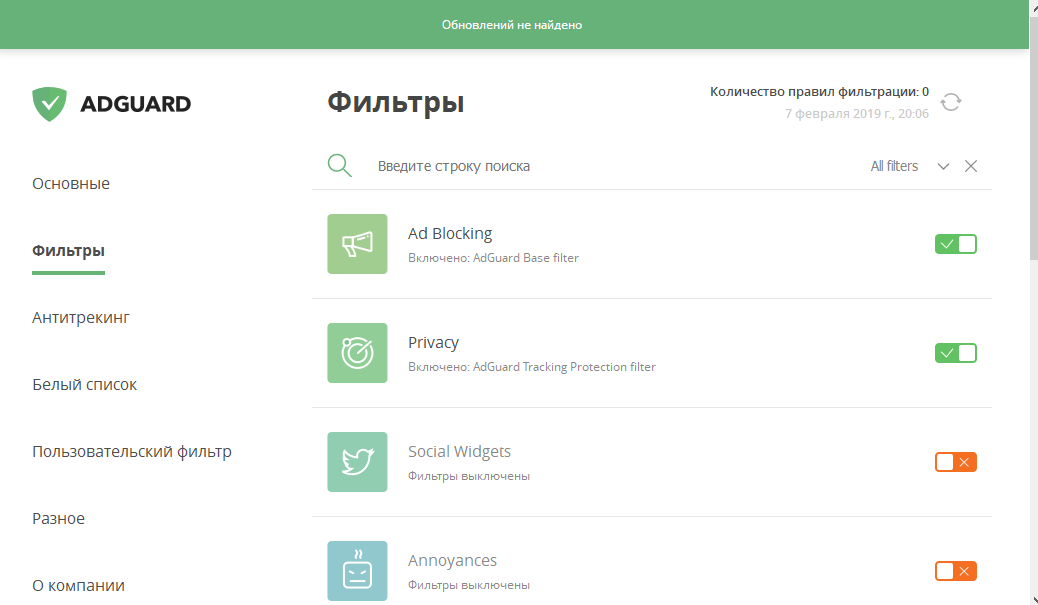
Task: Open the Ad Blocking megaphone icon
Action: [357, 244]
